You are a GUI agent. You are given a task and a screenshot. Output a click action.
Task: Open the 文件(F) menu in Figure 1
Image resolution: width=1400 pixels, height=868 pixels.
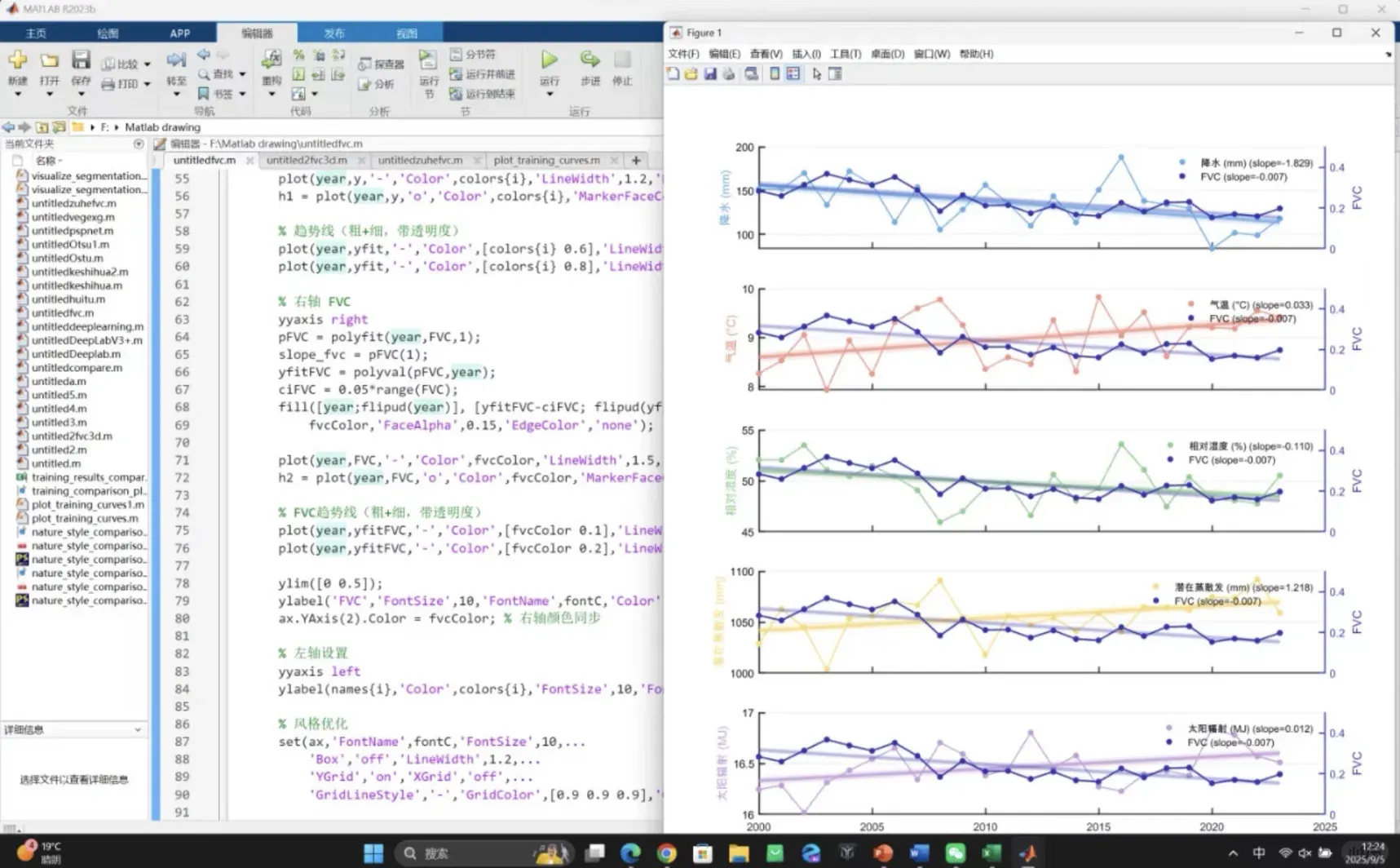point(683,54)
